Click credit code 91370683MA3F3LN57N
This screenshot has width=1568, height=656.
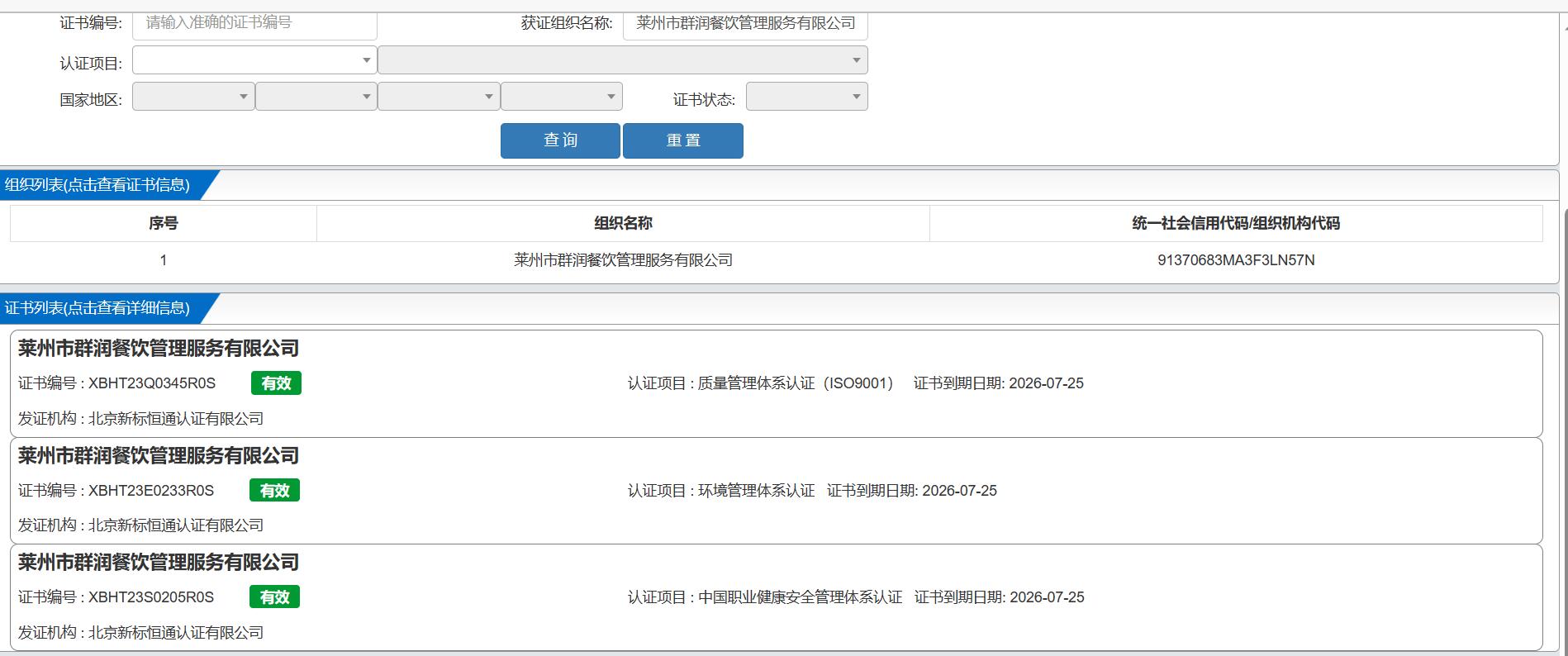click(x=1236, y=260)
